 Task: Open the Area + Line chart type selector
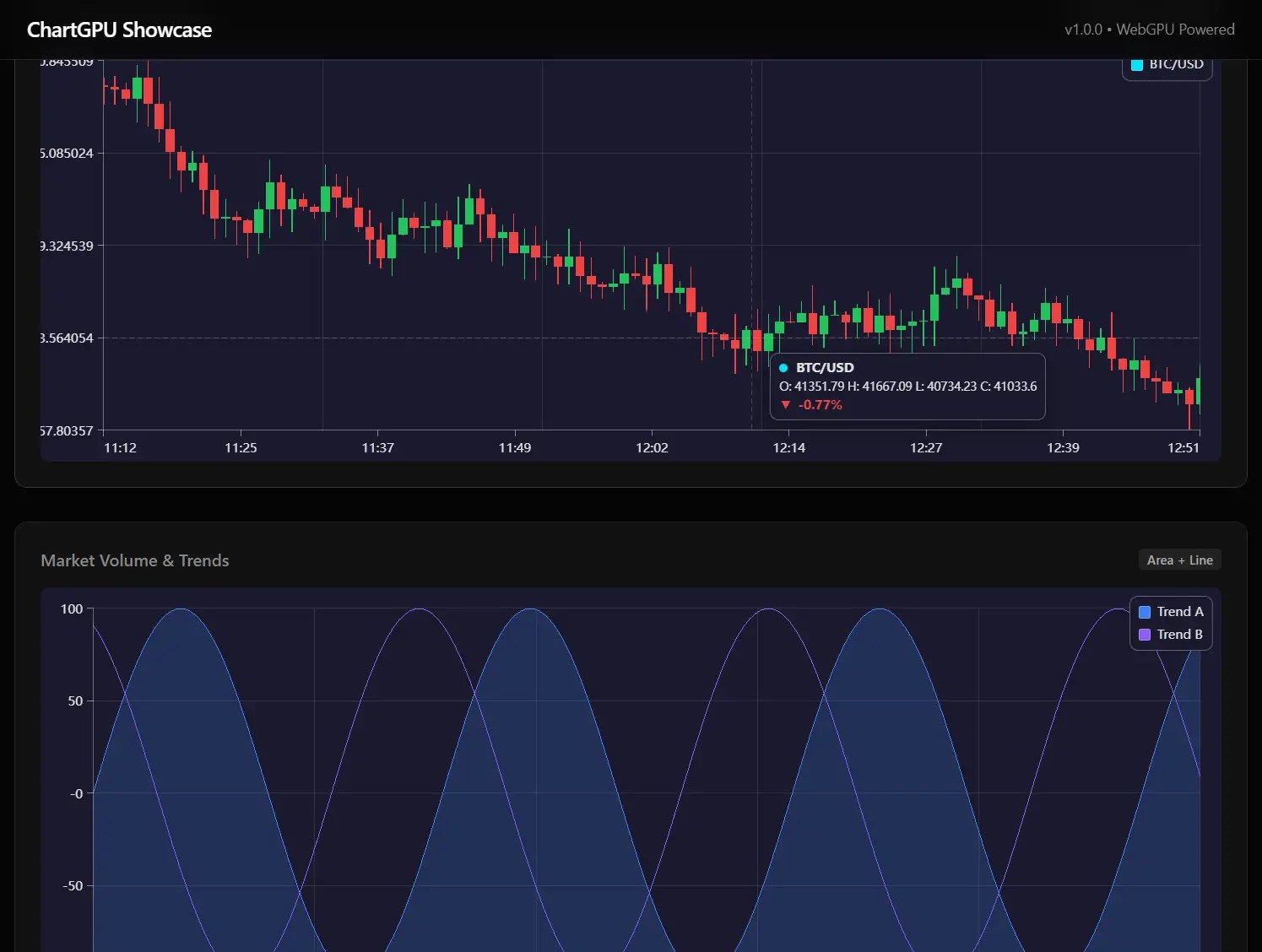coord(1179,560)
